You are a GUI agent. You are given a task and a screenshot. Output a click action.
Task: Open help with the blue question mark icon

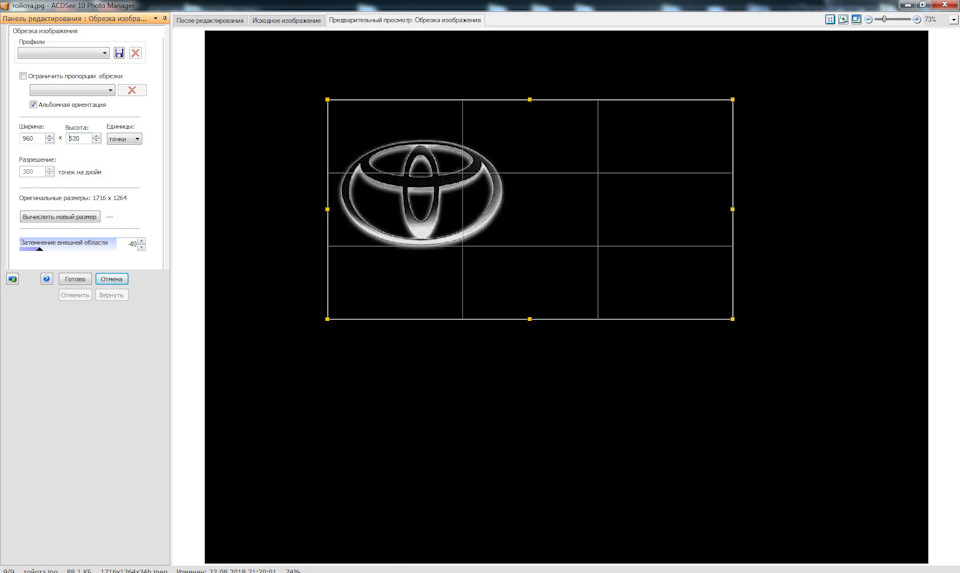(47, 279)
